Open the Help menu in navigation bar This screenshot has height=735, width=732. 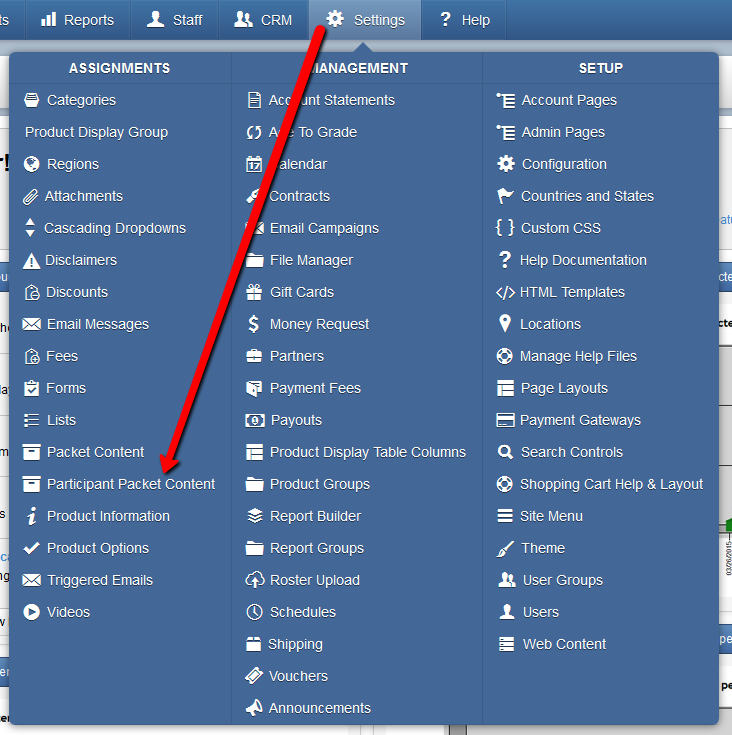point(464,20)
